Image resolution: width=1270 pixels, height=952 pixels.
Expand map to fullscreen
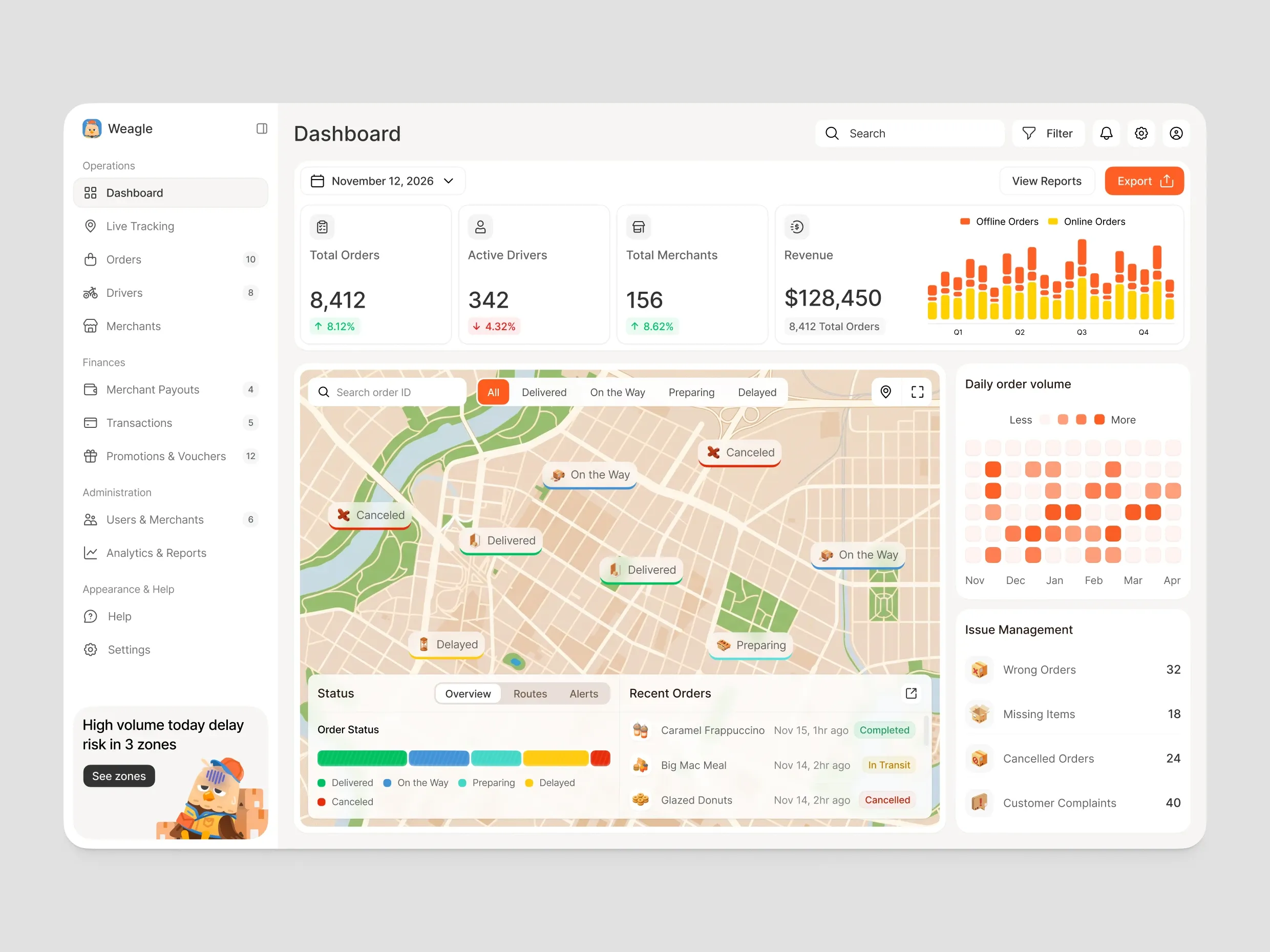(x=918, y=392)
